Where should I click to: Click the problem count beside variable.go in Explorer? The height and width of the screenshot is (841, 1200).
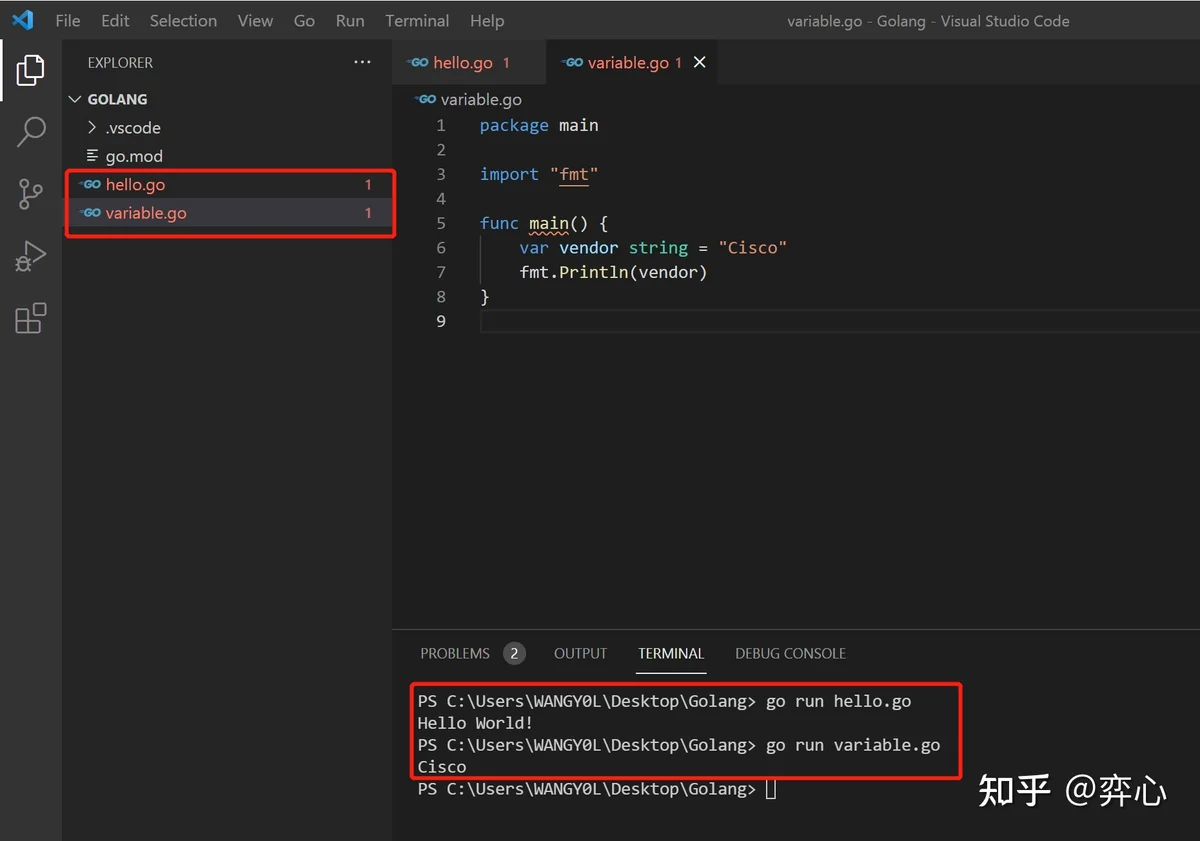click(368, 213)
